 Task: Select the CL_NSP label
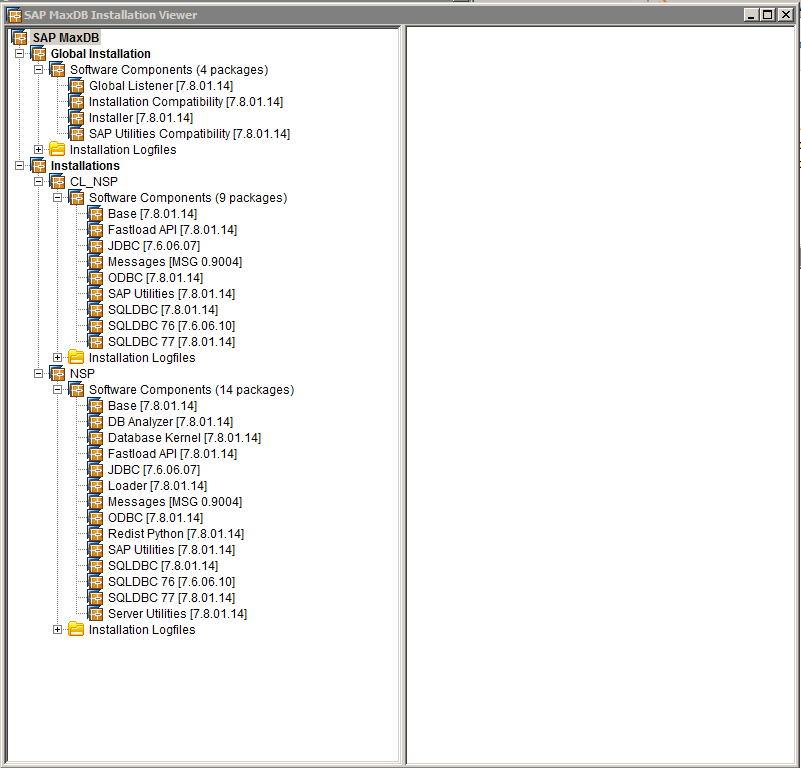coord(94,181)
